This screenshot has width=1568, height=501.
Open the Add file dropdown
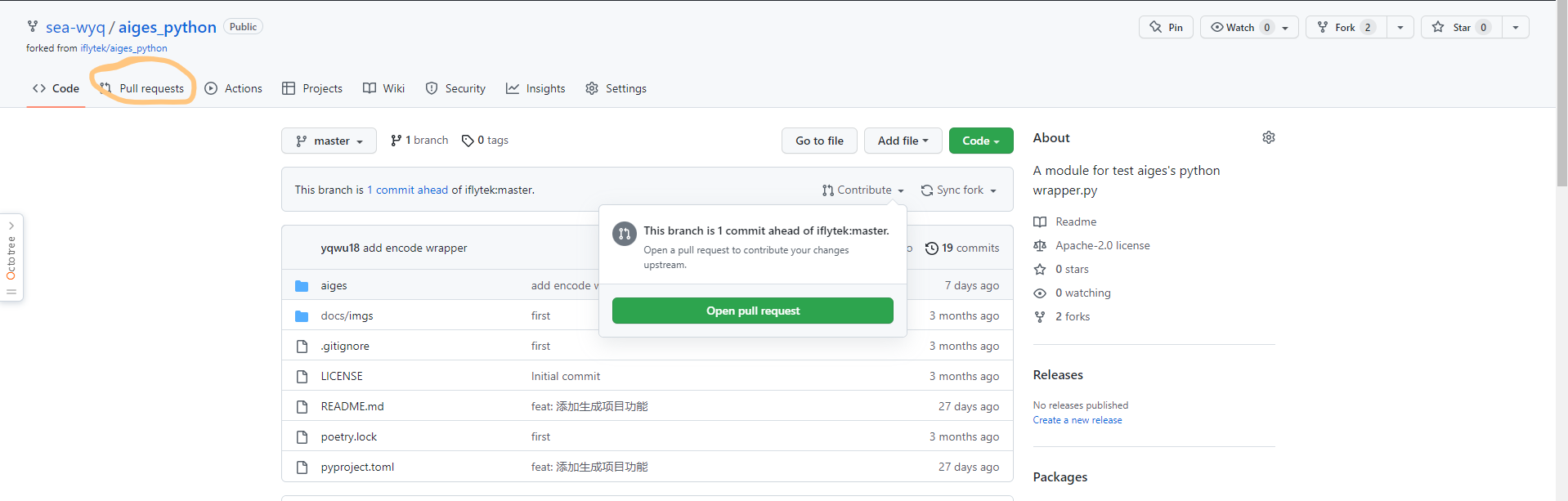tap(903, 141)
